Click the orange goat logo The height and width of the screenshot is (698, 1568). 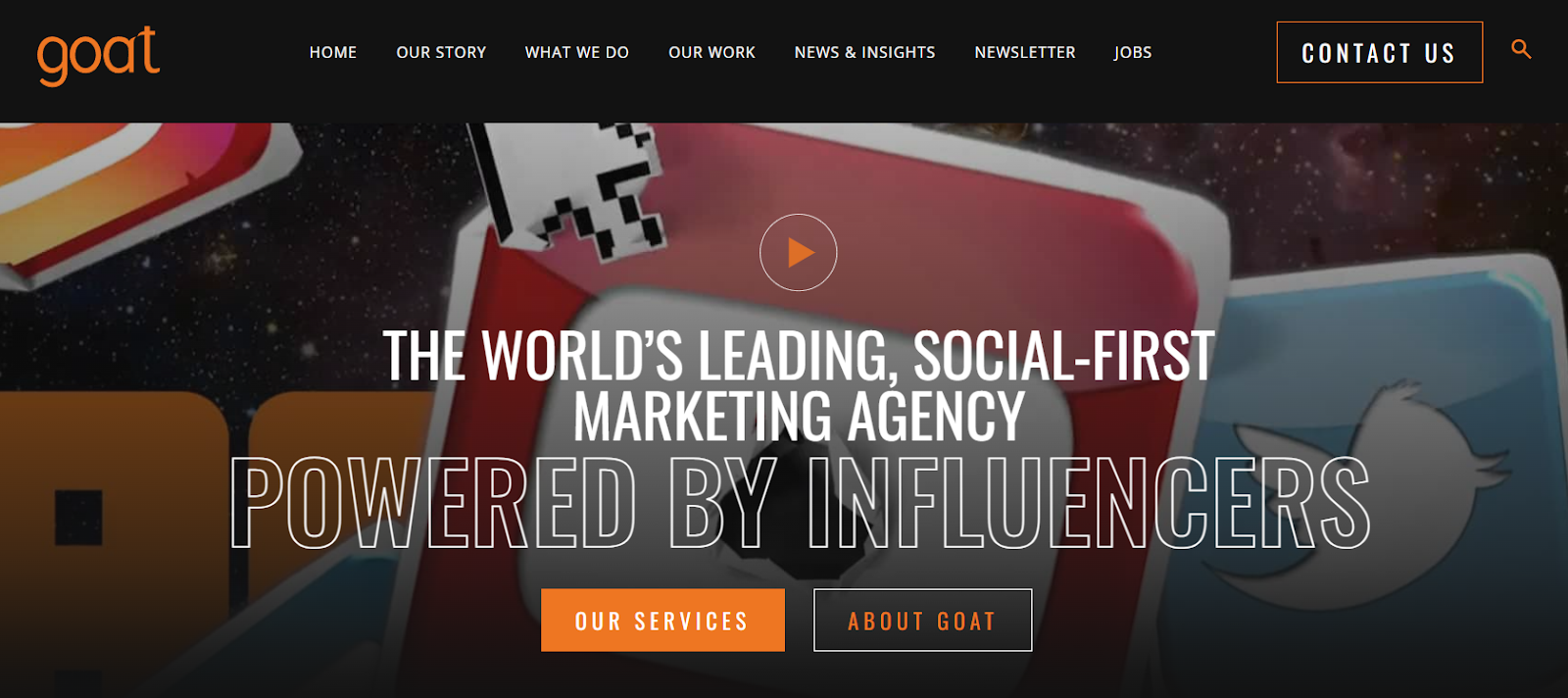point(98,55)
